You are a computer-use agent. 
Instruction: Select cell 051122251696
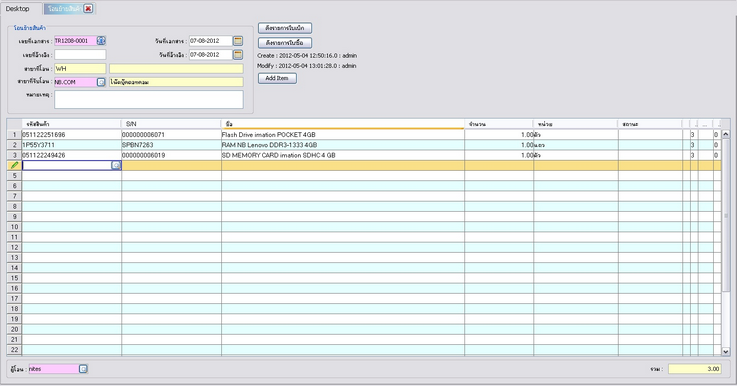(x=72, y=135)
